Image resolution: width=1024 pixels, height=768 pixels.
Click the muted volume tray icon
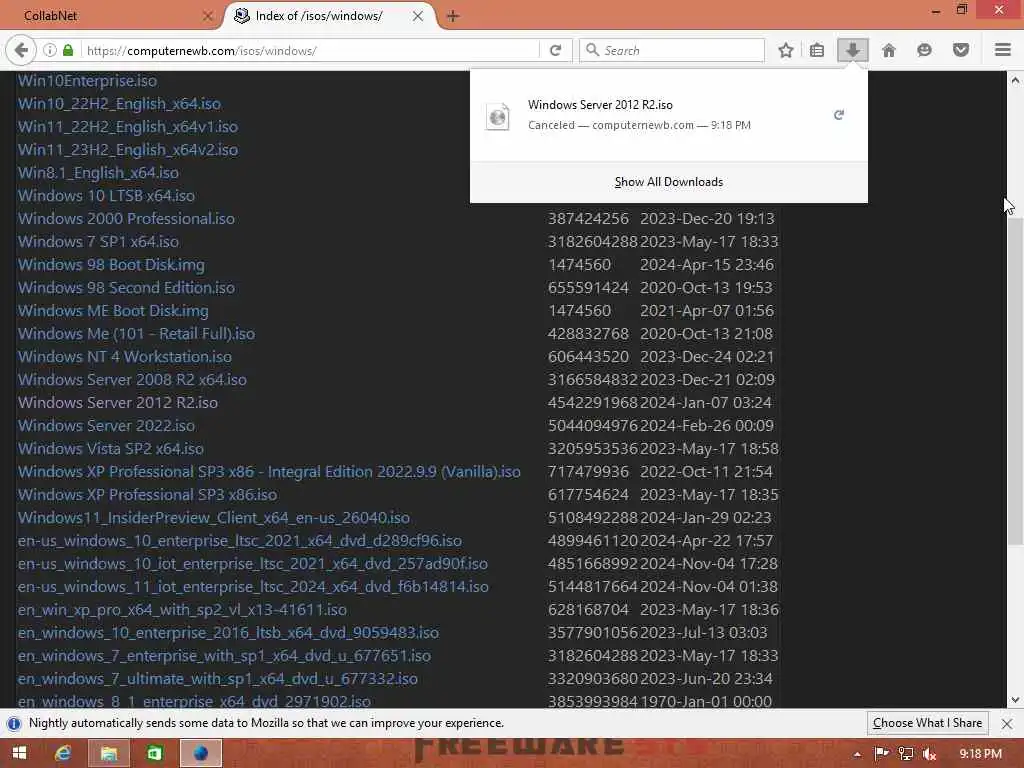pos(929,754)
